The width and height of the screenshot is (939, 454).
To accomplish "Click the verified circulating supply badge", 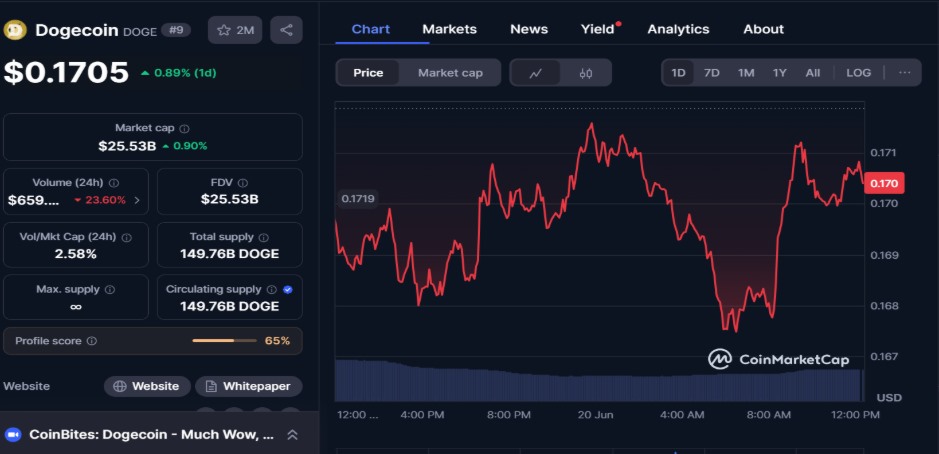I will click(287, 289).
